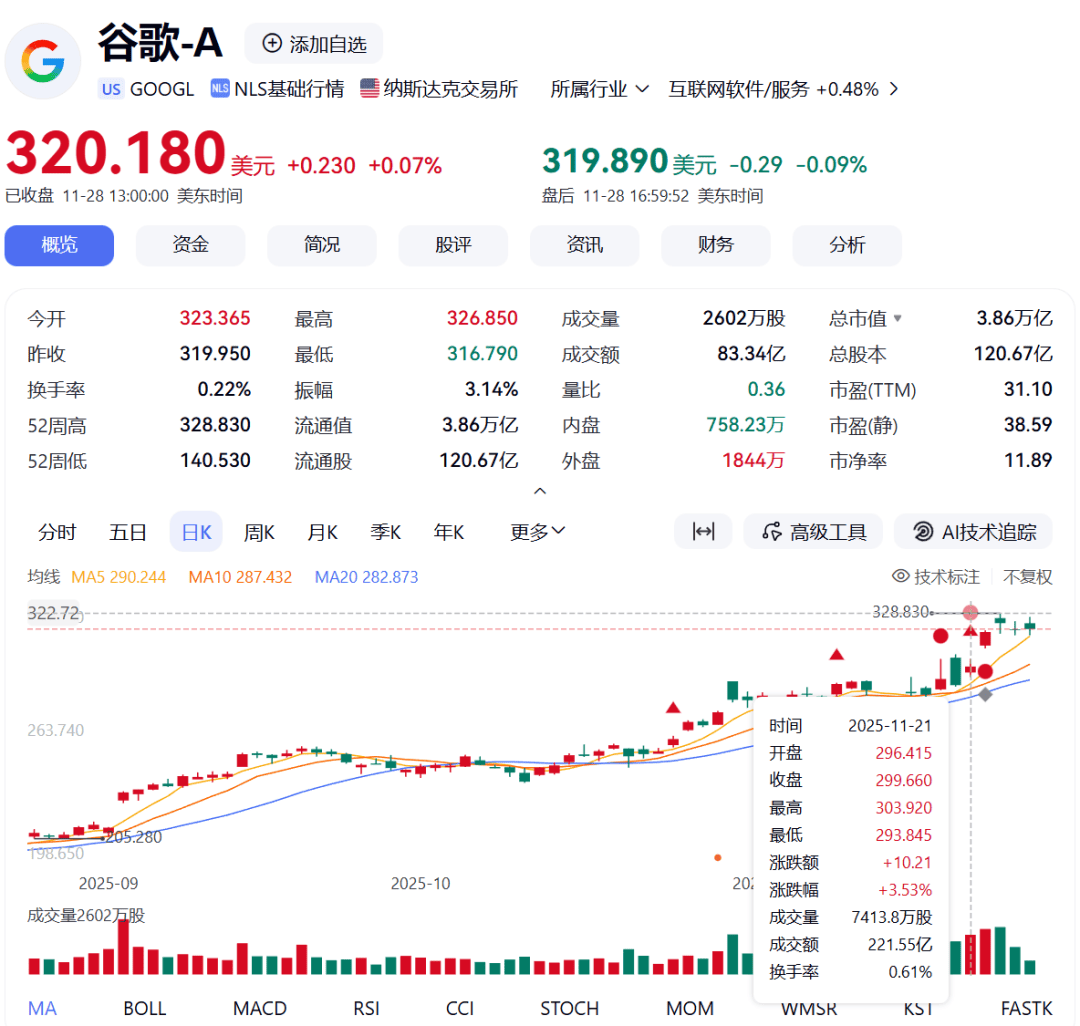
Task: Open the 更多 timeframe dropdown
Action: coord(538,532)
